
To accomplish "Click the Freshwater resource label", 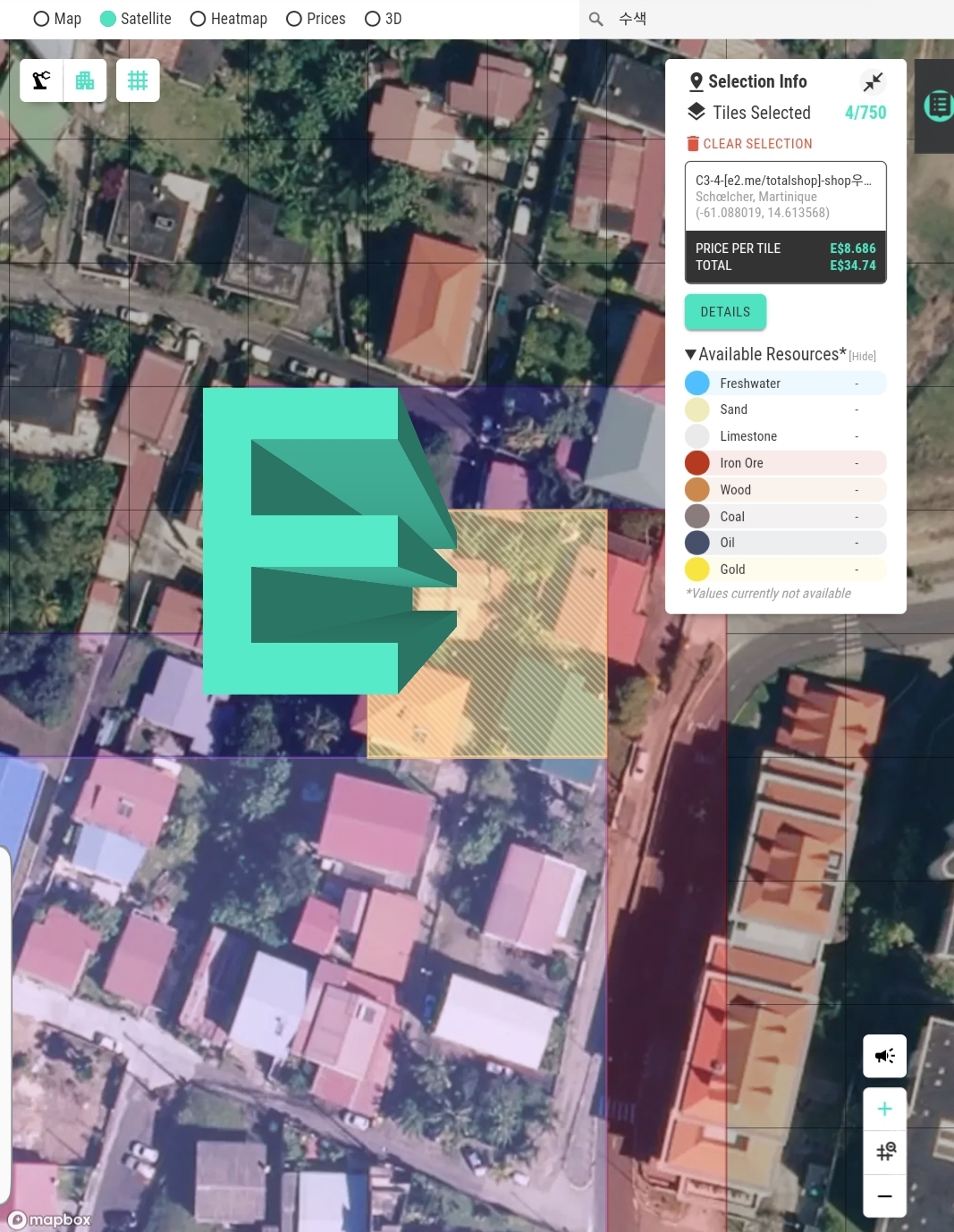I will pyautogui.click(x=750, y=384).
